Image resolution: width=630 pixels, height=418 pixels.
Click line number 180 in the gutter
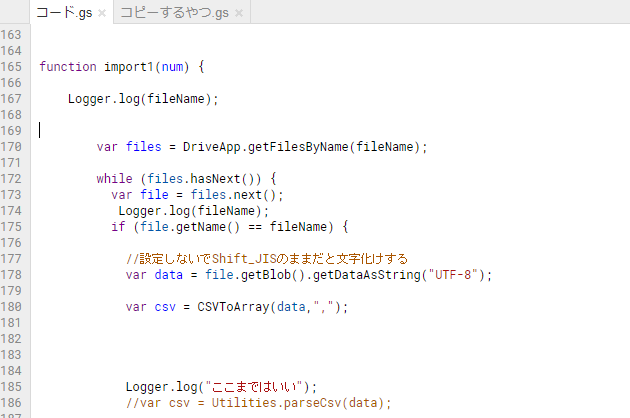click(x=12, y=307)
